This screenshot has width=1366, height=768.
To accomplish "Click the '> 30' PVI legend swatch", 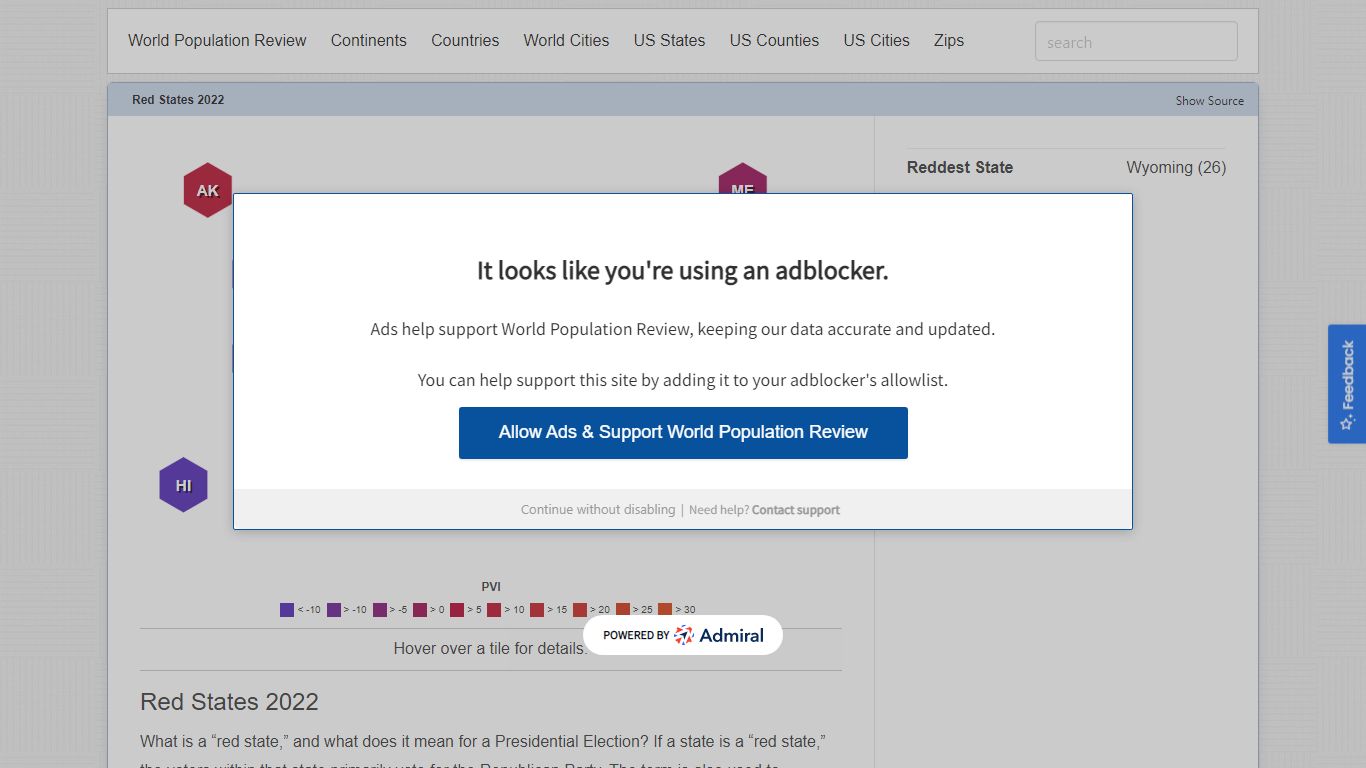I will coord(665,609).
